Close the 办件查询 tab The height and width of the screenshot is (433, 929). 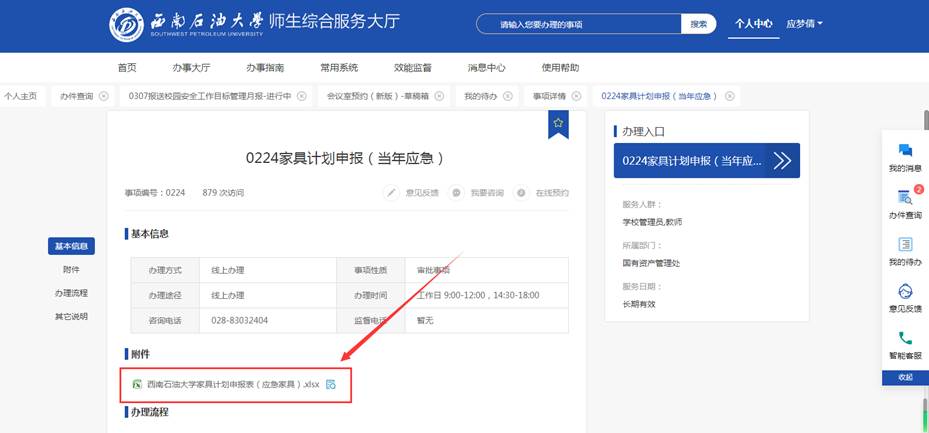pos(104,96)
